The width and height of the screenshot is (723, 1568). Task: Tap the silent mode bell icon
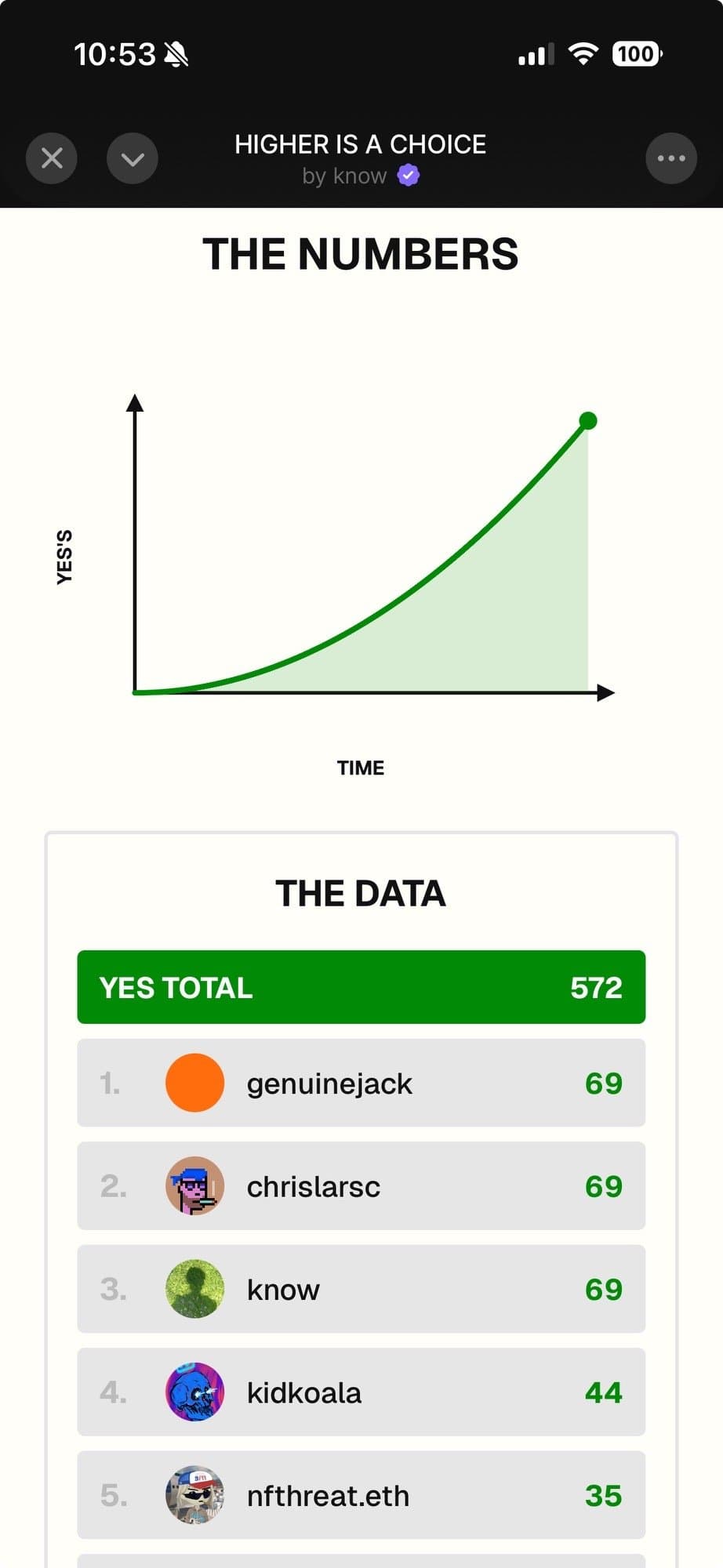(176, 54)
